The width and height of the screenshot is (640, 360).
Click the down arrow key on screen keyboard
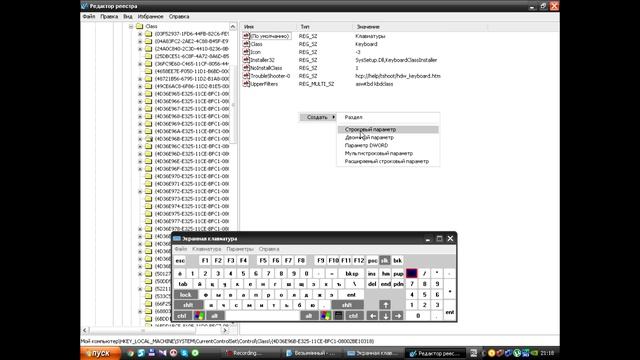coord(385,316)
